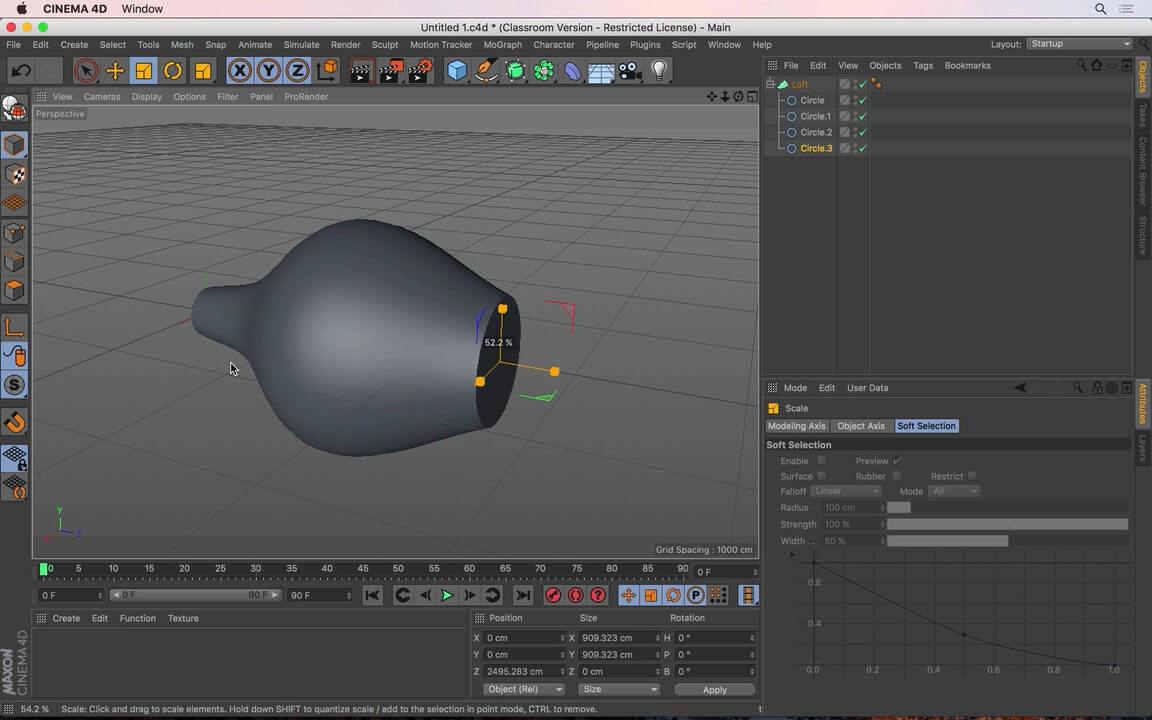
Task: Uncheck the Preview checkbox
Action: click(x=897, y=461)
